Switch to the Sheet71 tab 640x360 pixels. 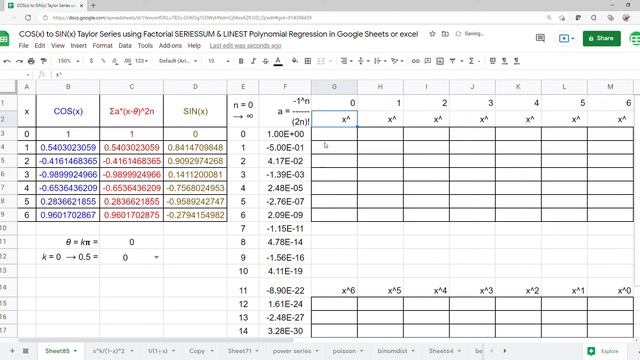[239, 351]
